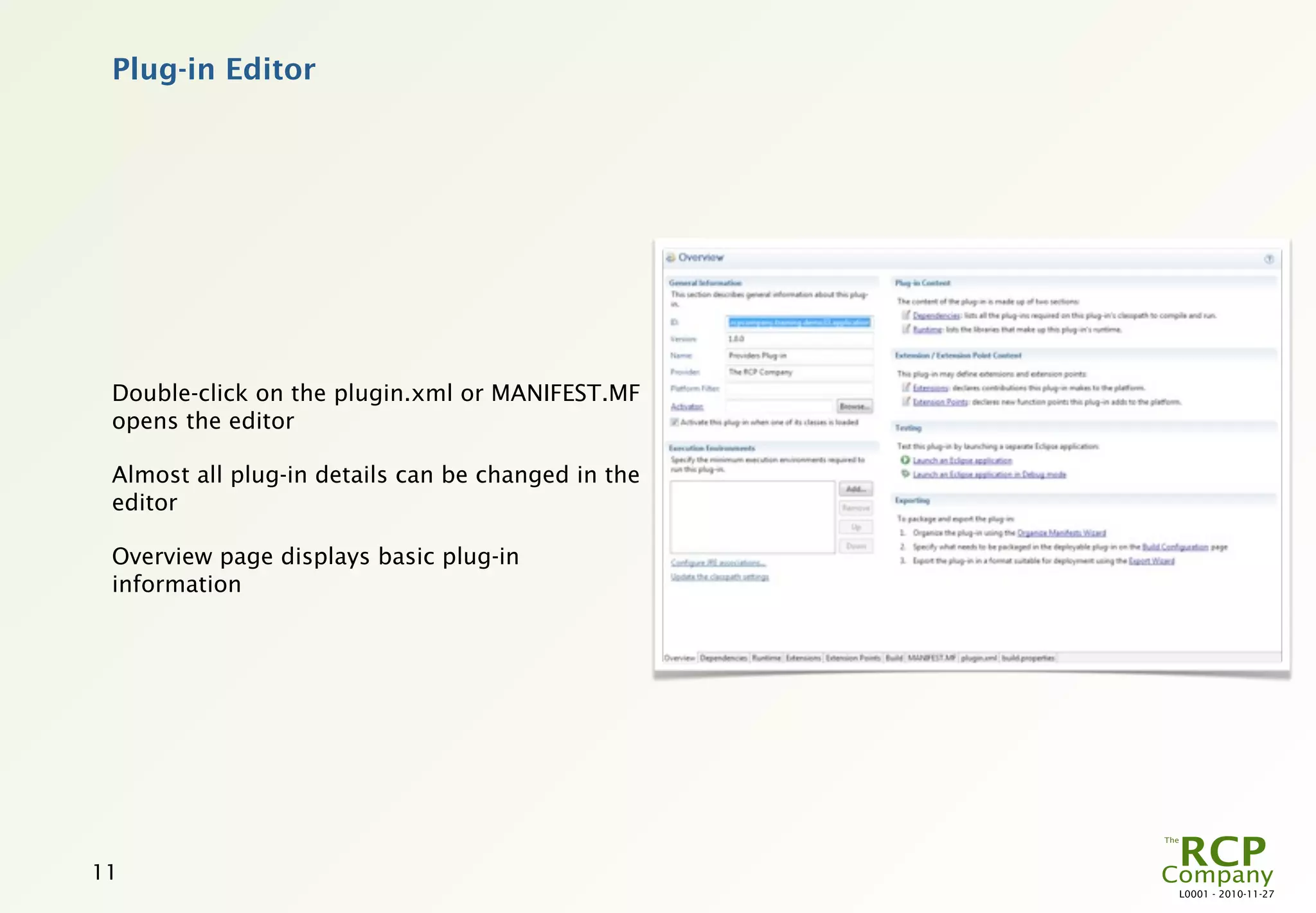Viewport: 1316px width, 913px height.
Task: Open the Extensions link in Extension Point Content
Action: tap(930, 388)
